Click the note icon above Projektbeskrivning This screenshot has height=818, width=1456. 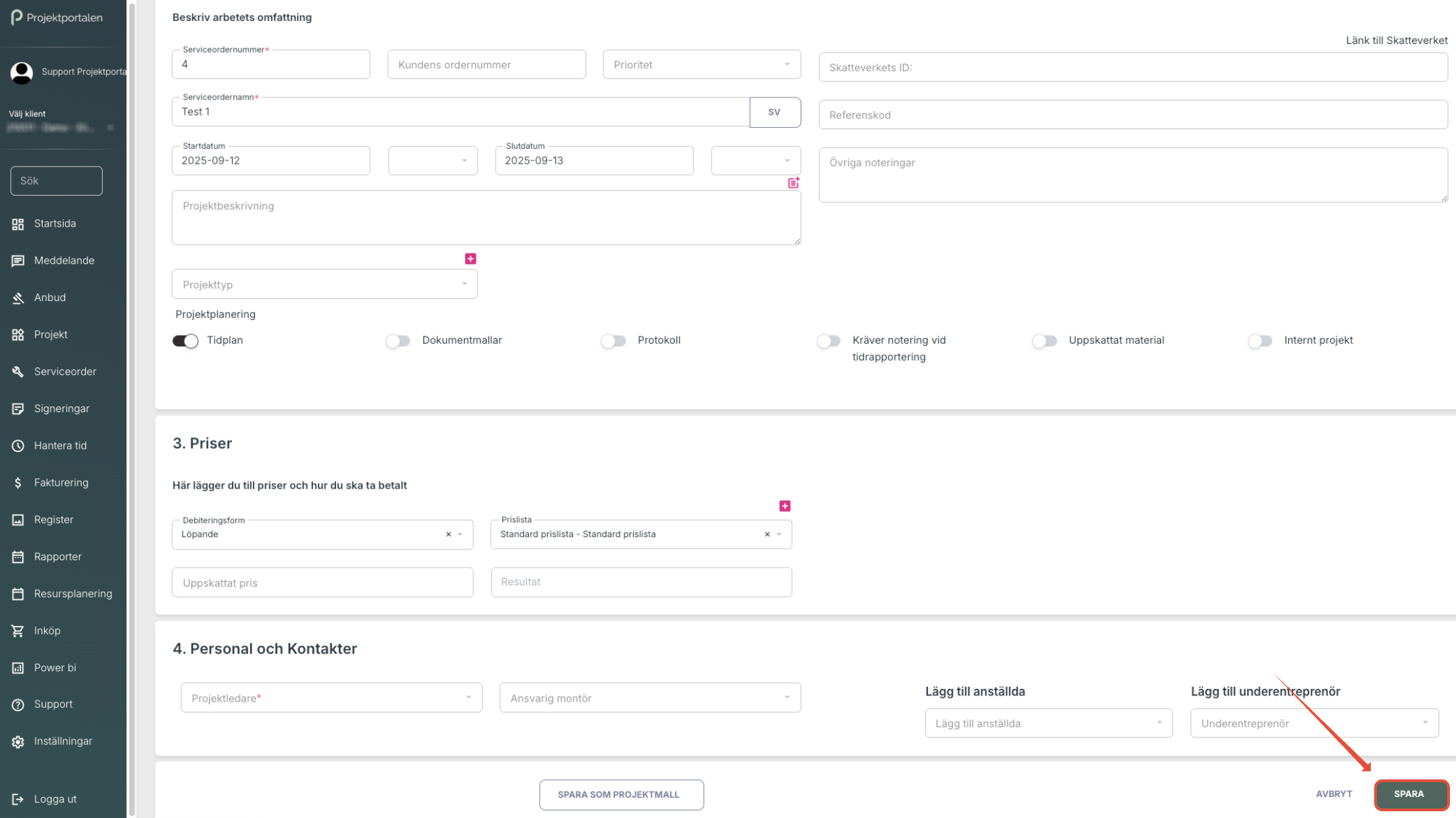(793, 183)
